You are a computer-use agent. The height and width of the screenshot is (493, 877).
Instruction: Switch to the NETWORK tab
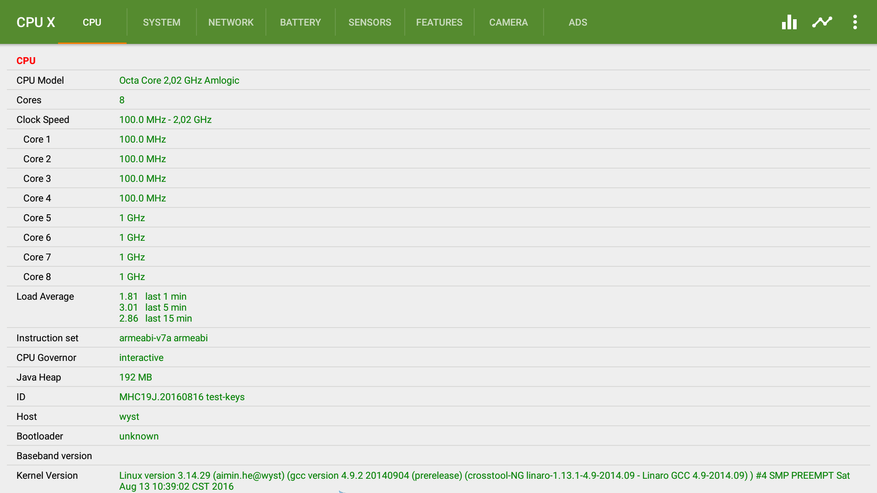click(x=231, y=22)
